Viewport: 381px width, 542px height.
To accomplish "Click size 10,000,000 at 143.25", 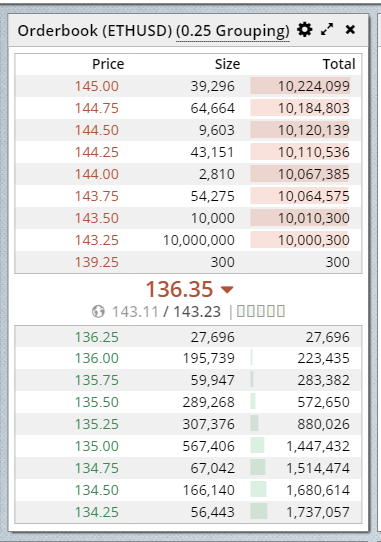I will pos(199,240).
